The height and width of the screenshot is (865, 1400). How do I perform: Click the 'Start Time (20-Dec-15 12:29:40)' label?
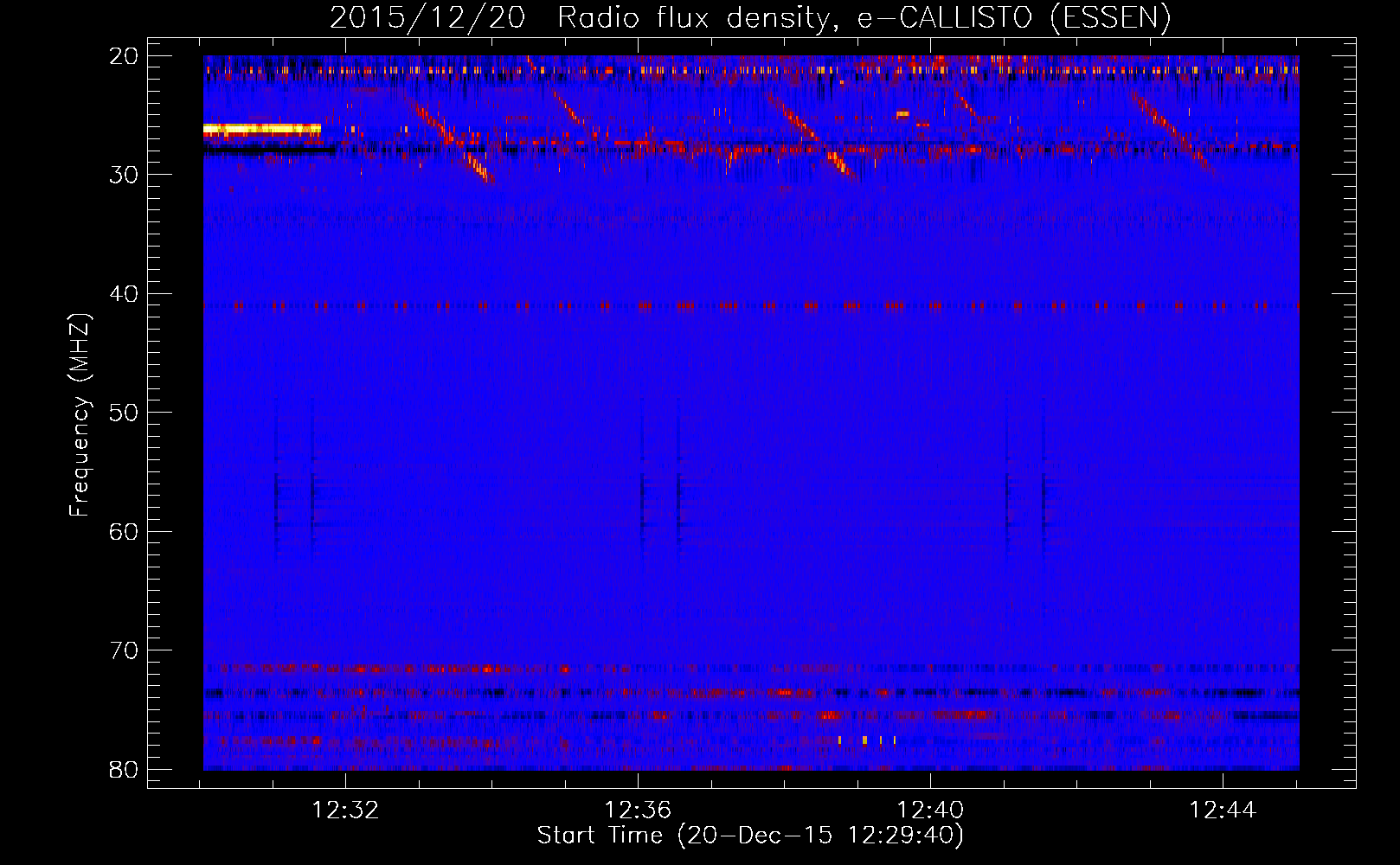coord(749,836)
